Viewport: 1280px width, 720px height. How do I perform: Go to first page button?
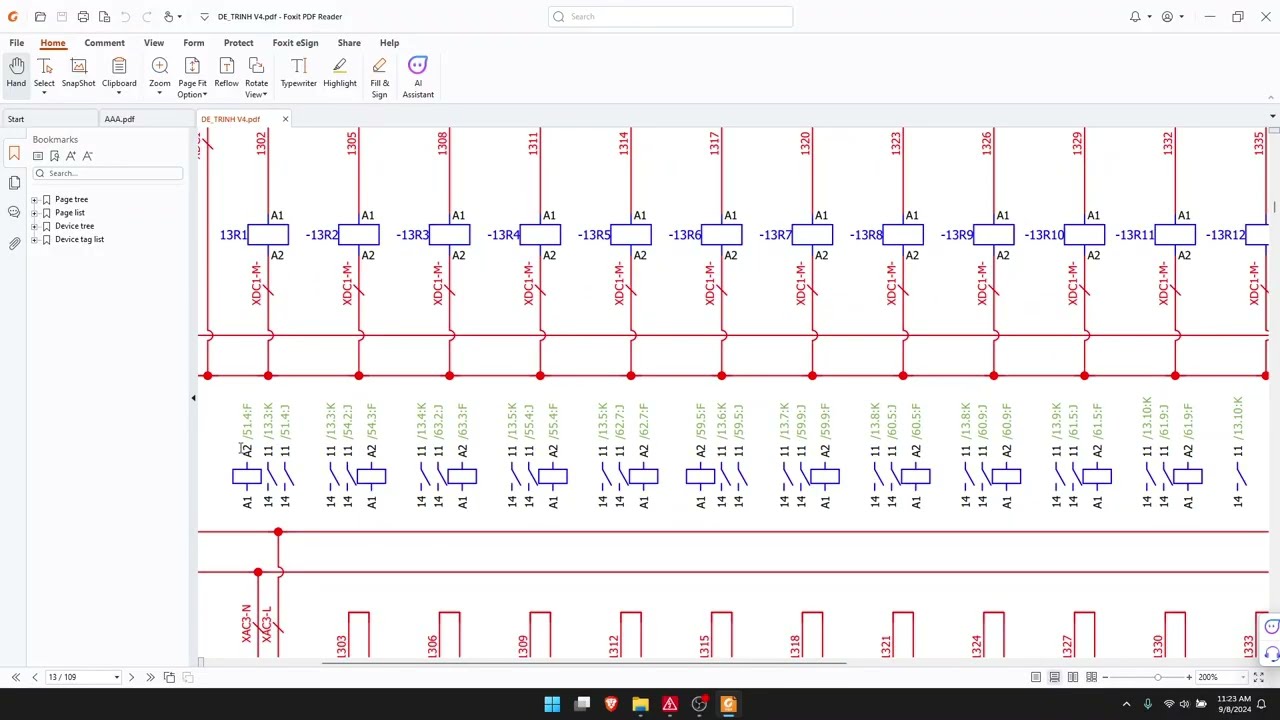coord(16,677)
